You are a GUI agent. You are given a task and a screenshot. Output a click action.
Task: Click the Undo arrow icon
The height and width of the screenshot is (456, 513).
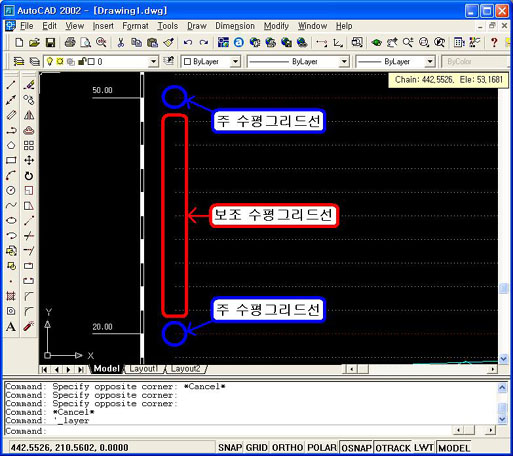(188, 42)
